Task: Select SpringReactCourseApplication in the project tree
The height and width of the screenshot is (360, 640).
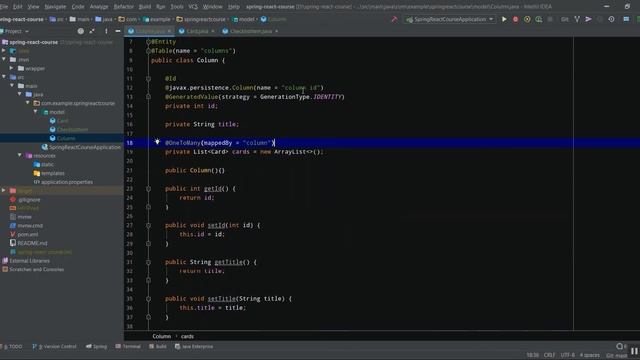Action: 85,147
